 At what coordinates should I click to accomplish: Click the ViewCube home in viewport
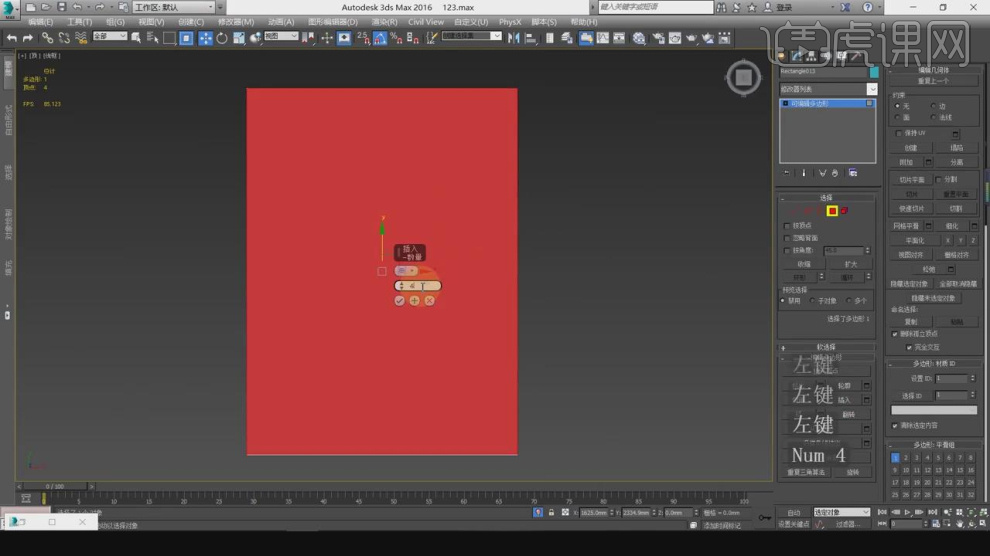[743, 78]
